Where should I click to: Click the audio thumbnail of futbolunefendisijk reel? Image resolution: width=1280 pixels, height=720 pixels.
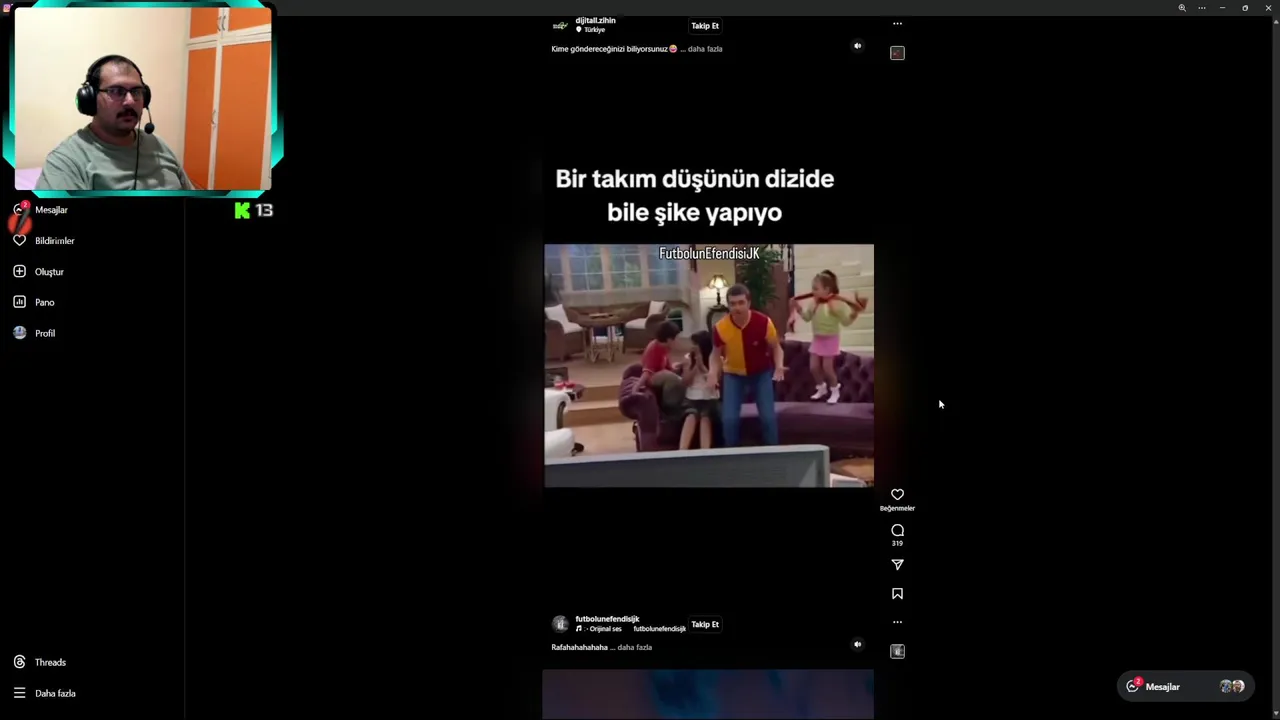897,651
